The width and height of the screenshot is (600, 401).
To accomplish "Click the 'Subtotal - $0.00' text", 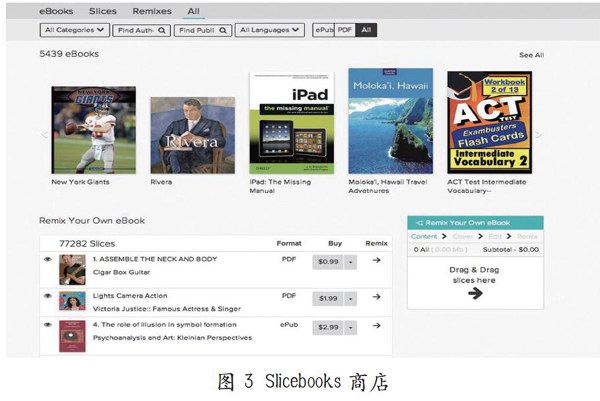I will coord(511,249).
